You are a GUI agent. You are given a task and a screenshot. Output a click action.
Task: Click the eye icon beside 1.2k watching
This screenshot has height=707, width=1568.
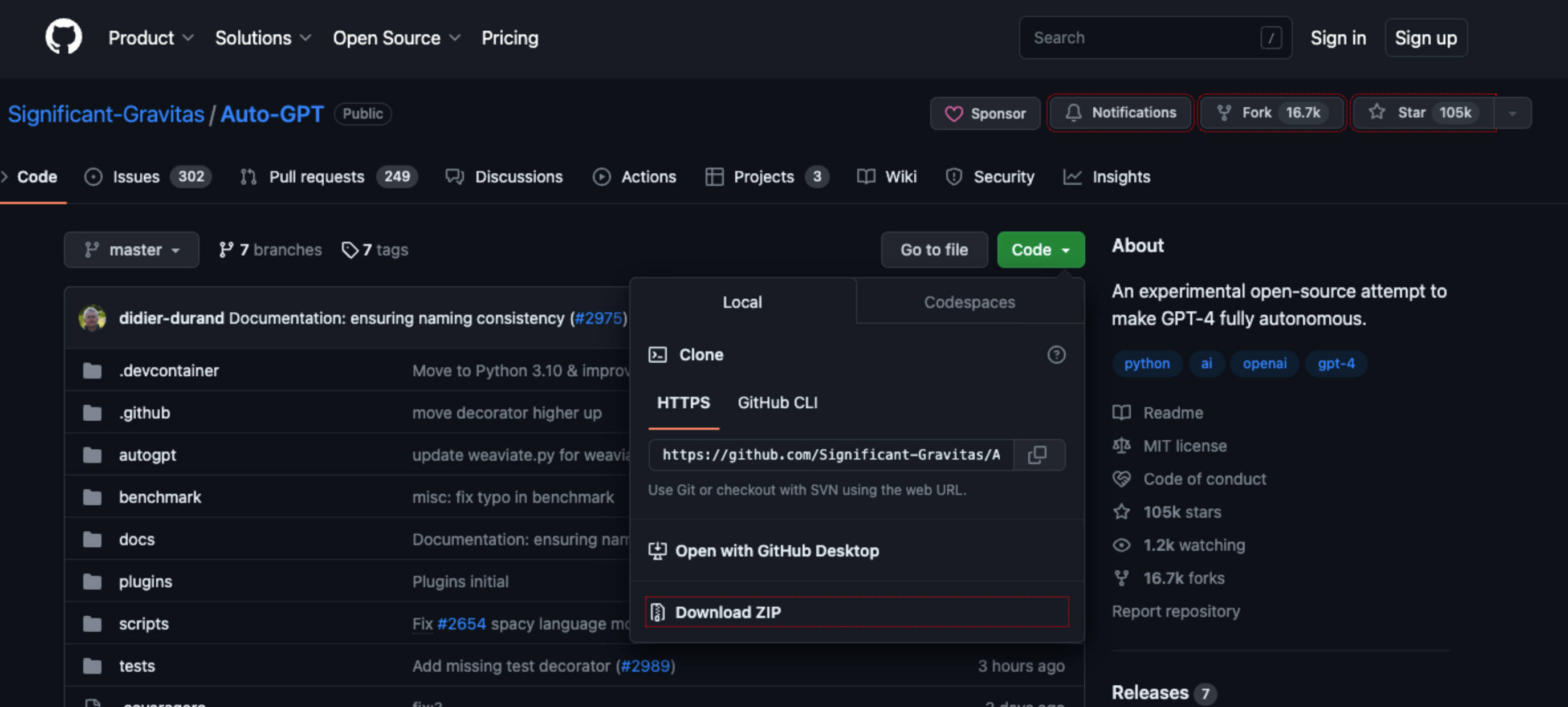(x=1121, y=545)
